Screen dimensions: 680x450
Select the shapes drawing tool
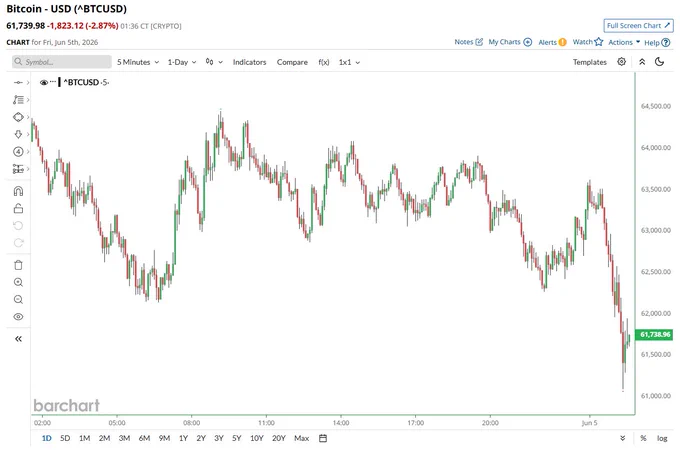(18, 117)
